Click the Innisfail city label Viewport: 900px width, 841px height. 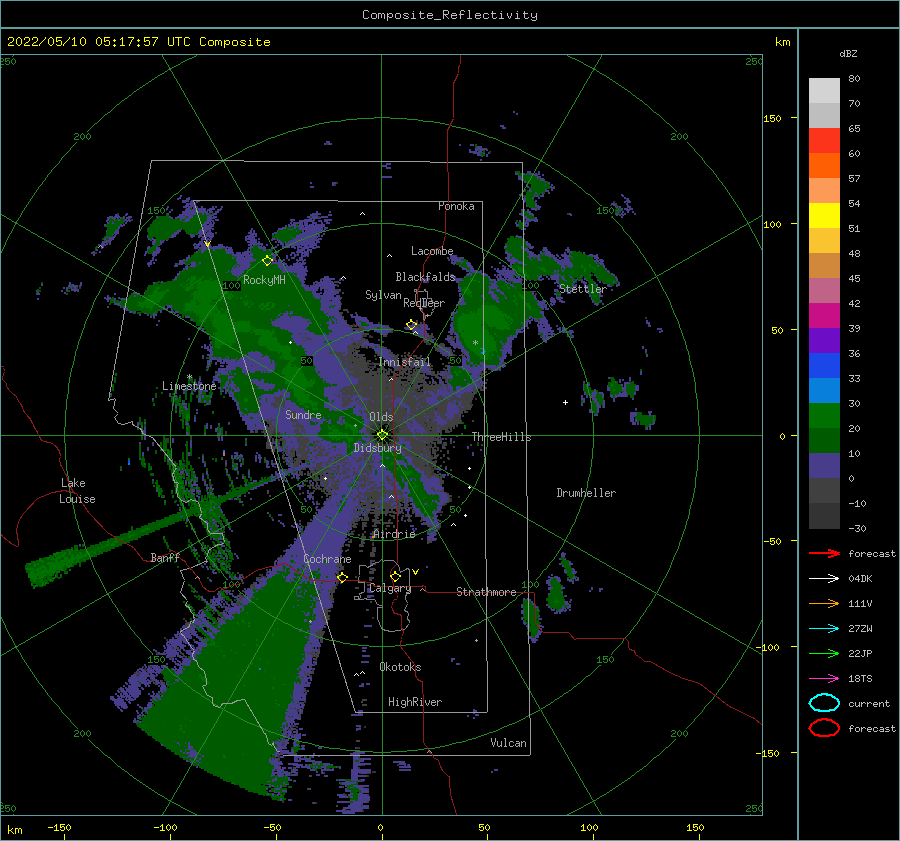coord(404,362)
